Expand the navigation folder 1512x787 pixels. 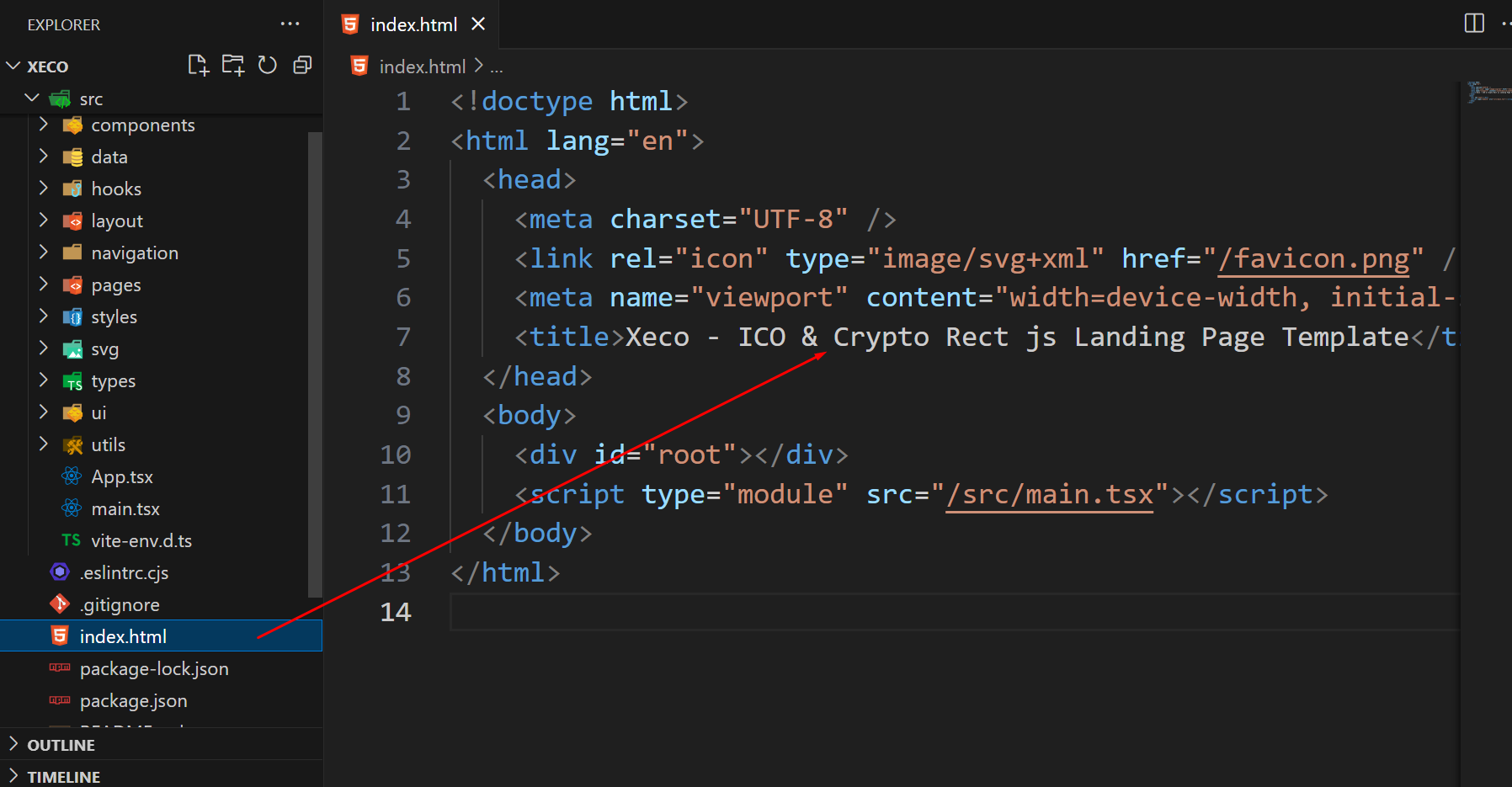44,253
